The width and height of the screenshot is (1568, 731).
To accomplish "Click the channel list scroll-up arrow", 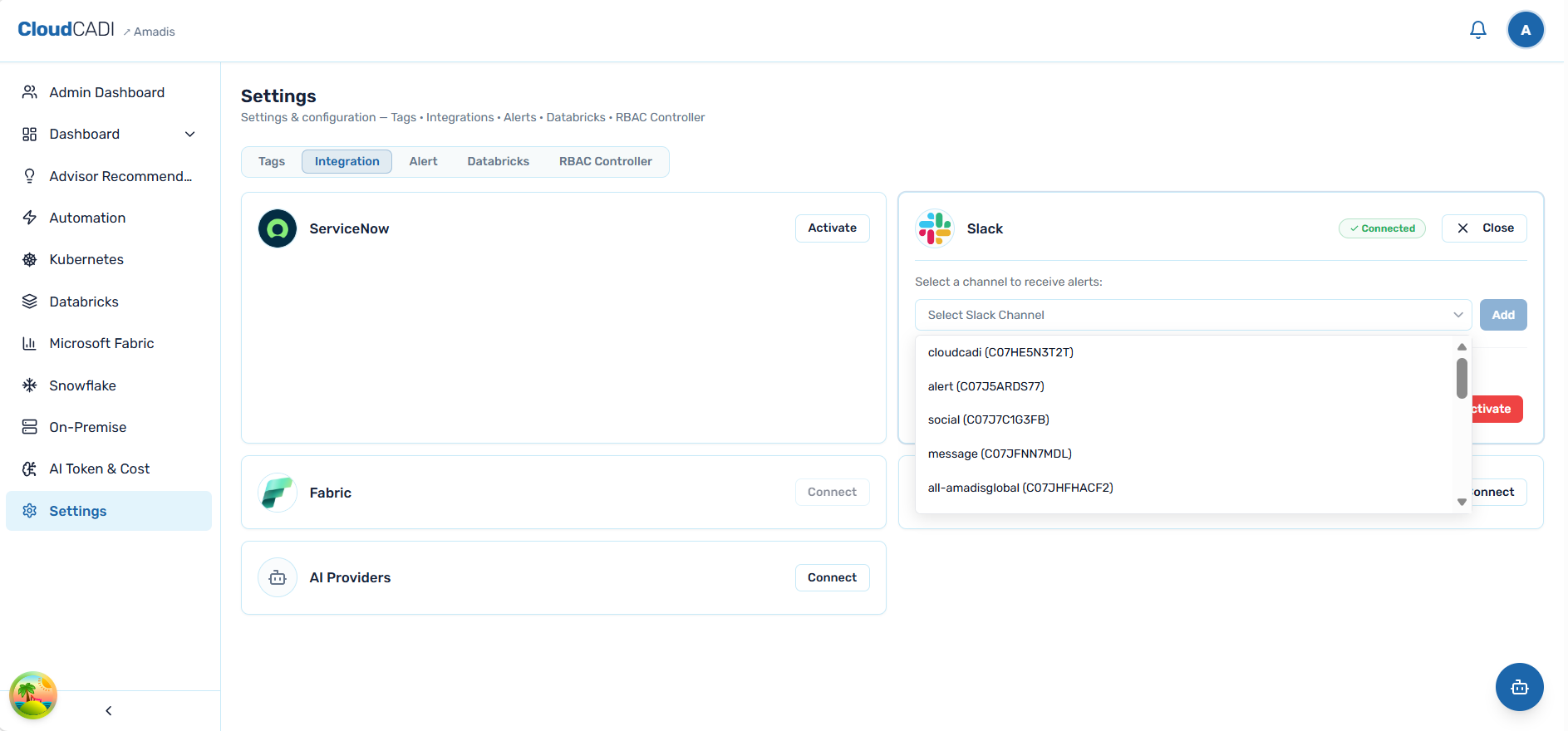I will pyautogui.click(x=1462, y=346).
